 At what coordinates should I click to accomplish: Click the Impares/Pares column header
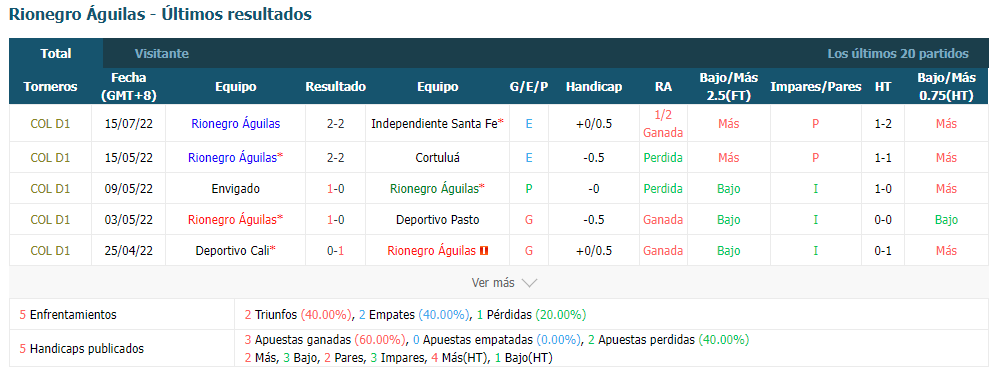(x=816, y=86)
